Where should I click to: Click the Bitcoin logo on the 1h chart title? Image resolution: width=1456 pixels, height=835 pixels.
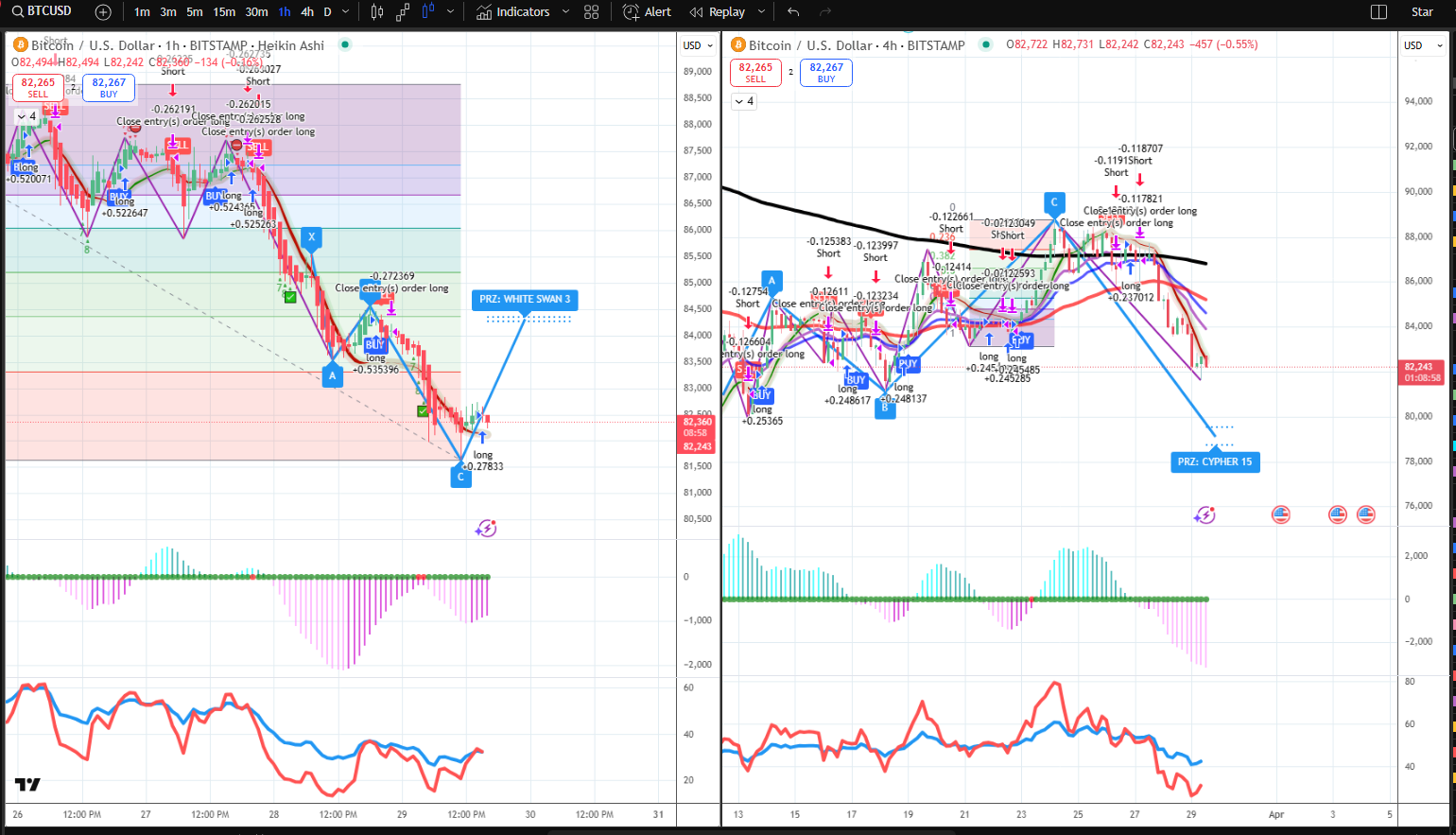(x=21, y=44)
